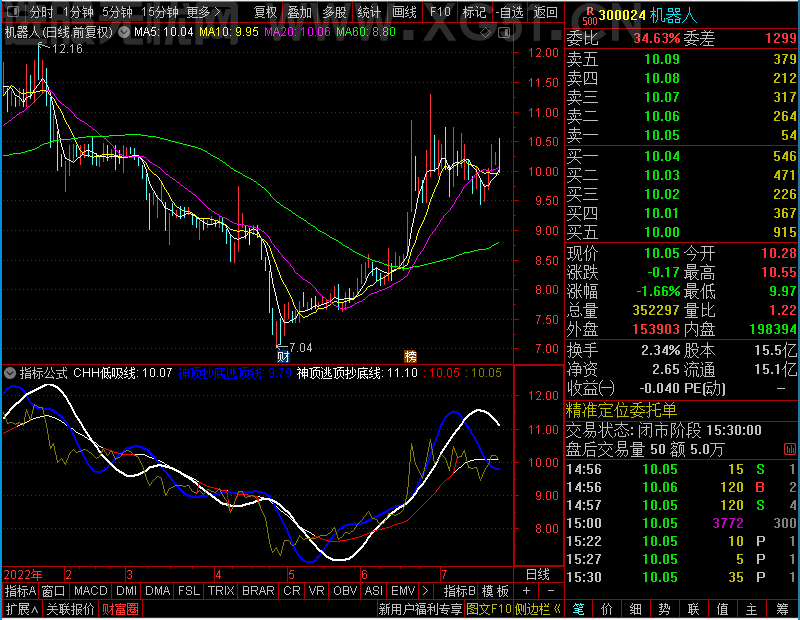Open the 画线 drawing tool

click(x=405, y=12)
